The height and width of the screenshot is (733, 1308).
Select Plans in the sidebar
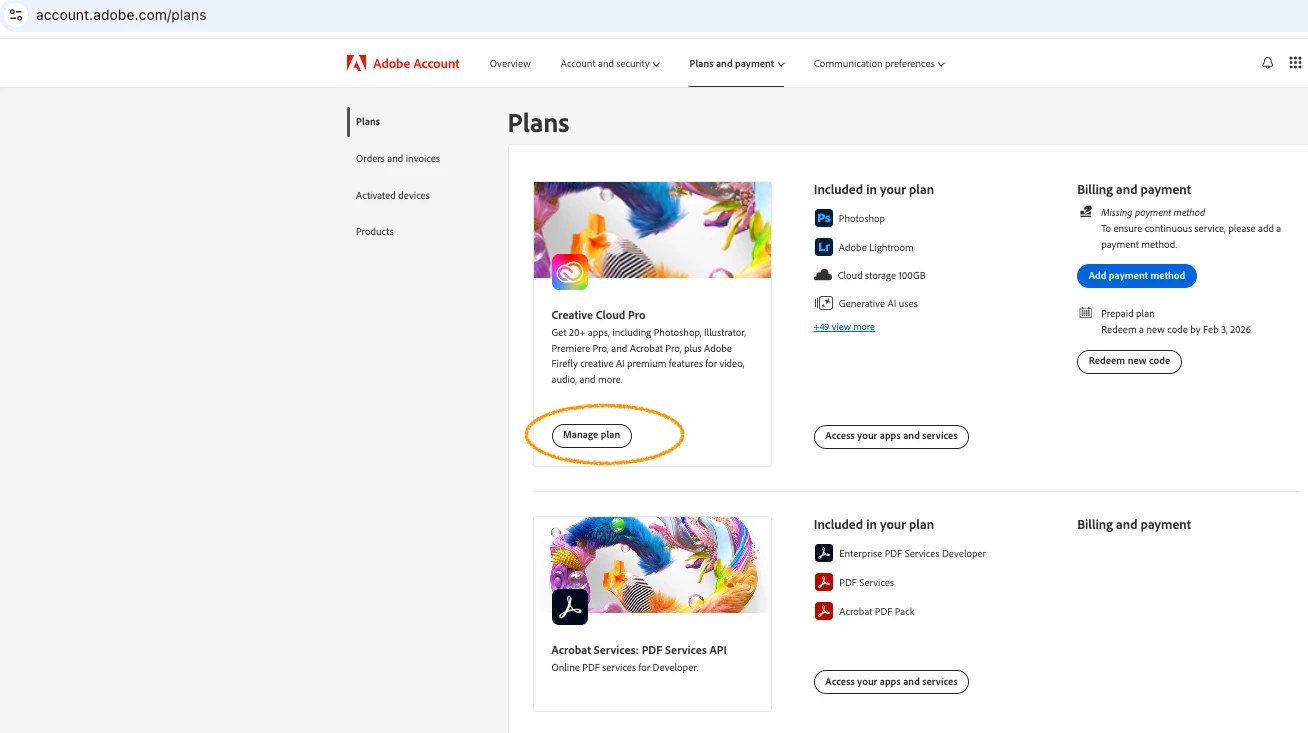[368, 122]
